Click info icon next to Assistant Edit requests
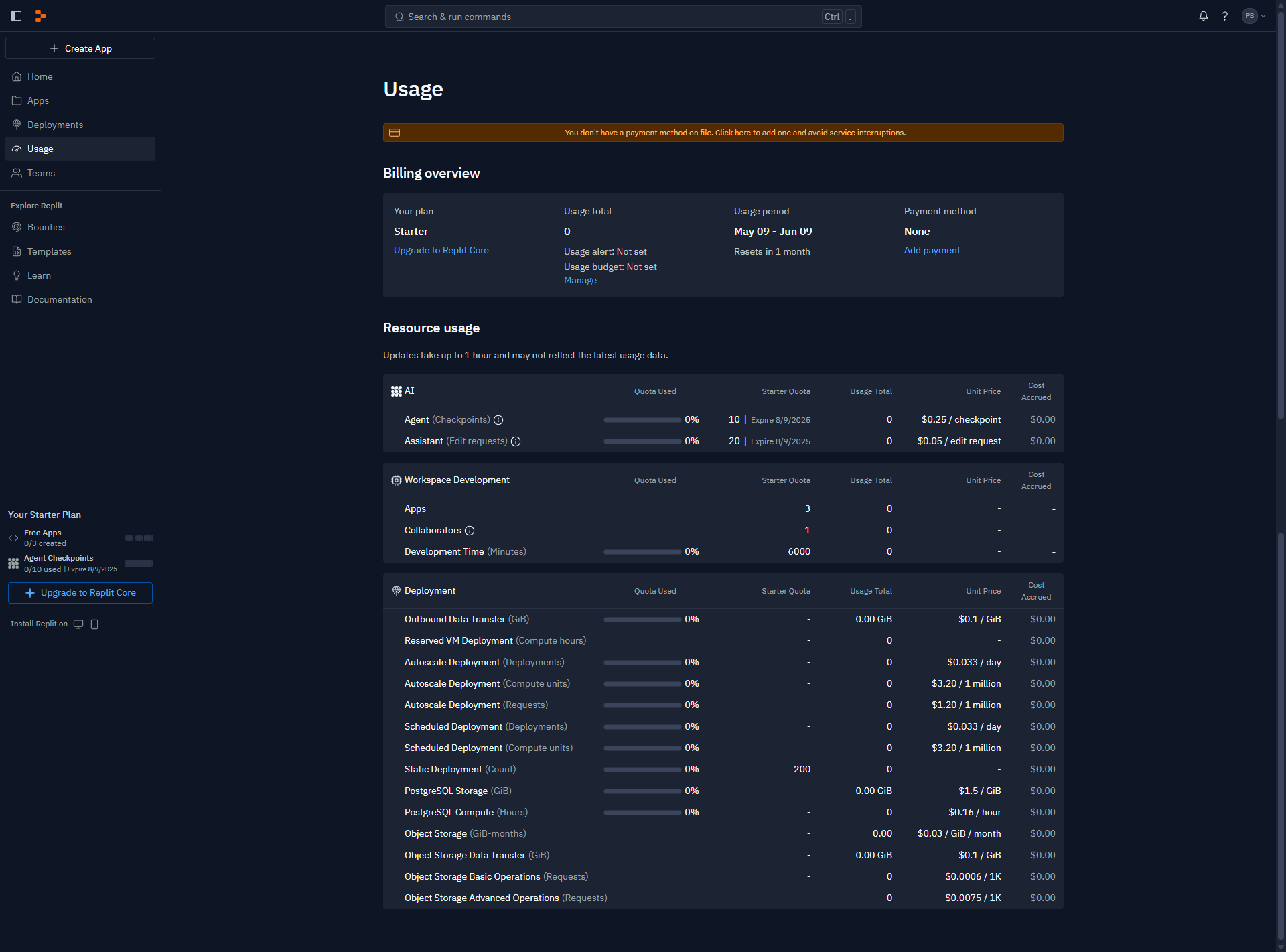The height and width of the screenshot is (952, 1286). pos(516,441)
